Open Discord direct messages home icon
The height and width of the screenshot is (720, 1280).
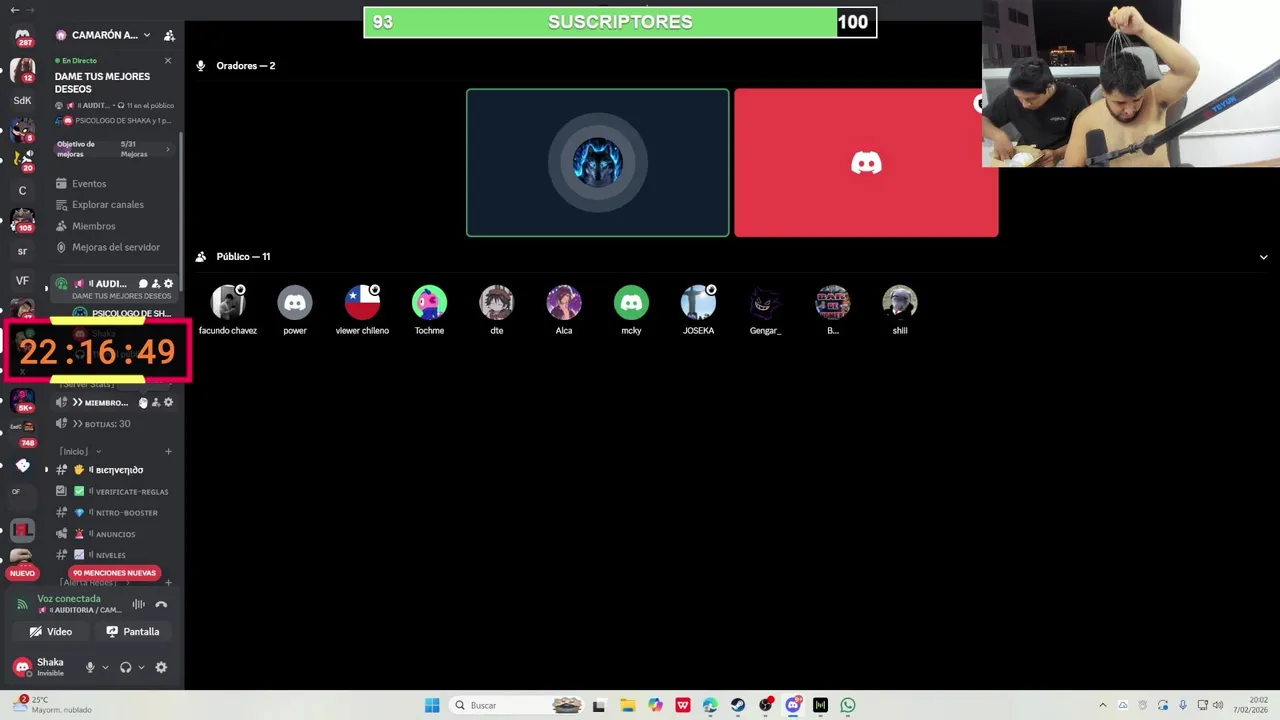22,35
